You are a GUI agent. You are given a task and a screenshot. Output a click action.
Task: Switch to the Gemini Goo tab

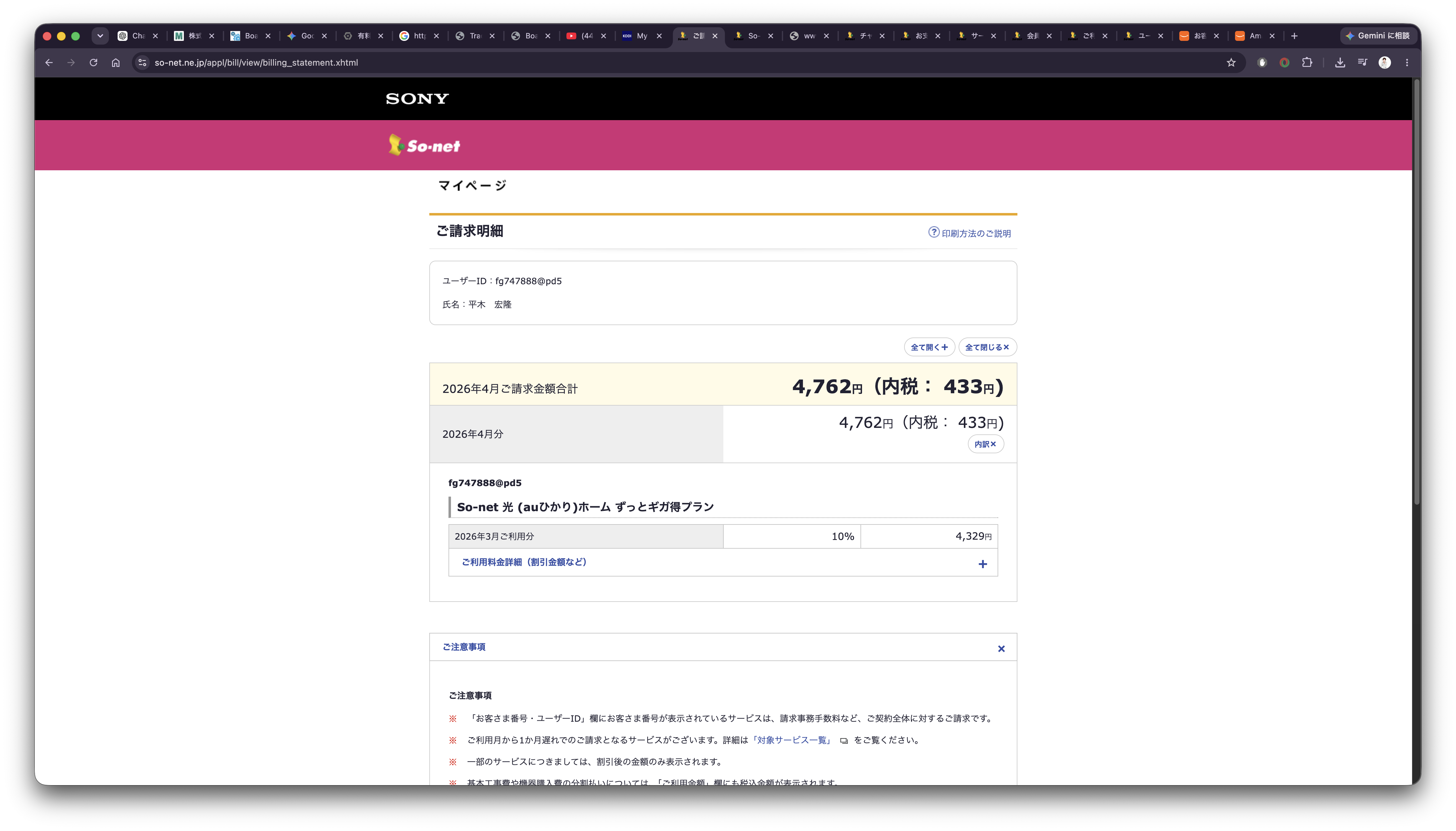[301, 36]
